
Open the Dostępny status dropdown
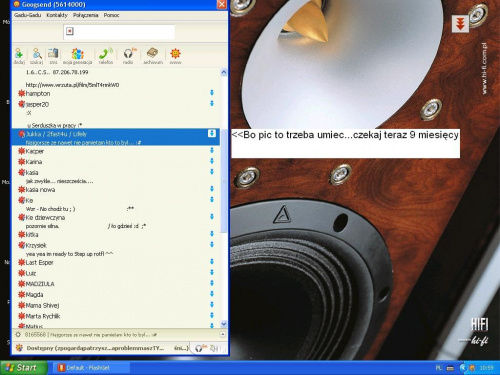(101, 348)
